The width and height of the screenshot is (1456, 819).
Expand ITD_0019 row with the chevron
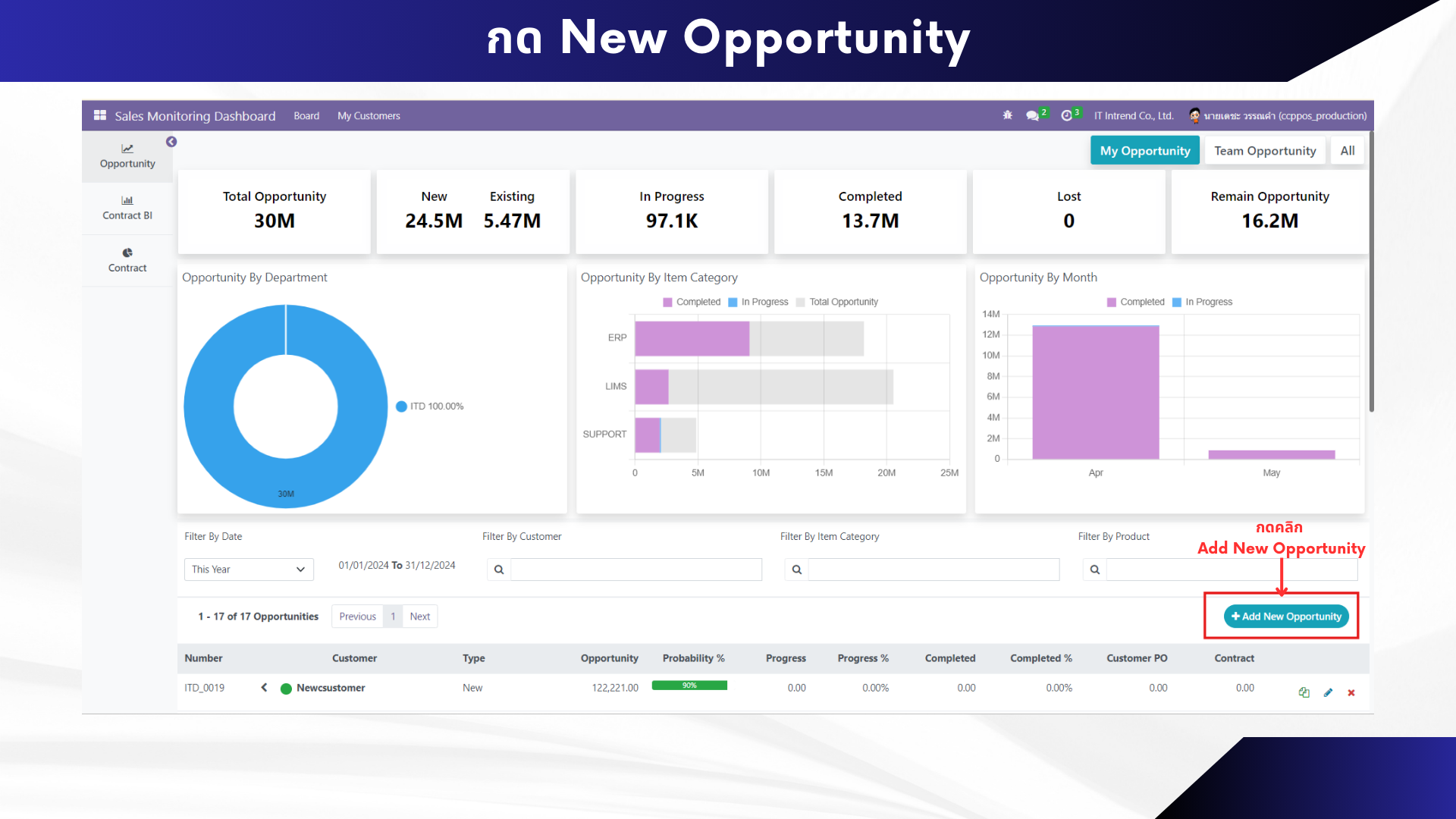click(264, 688)
